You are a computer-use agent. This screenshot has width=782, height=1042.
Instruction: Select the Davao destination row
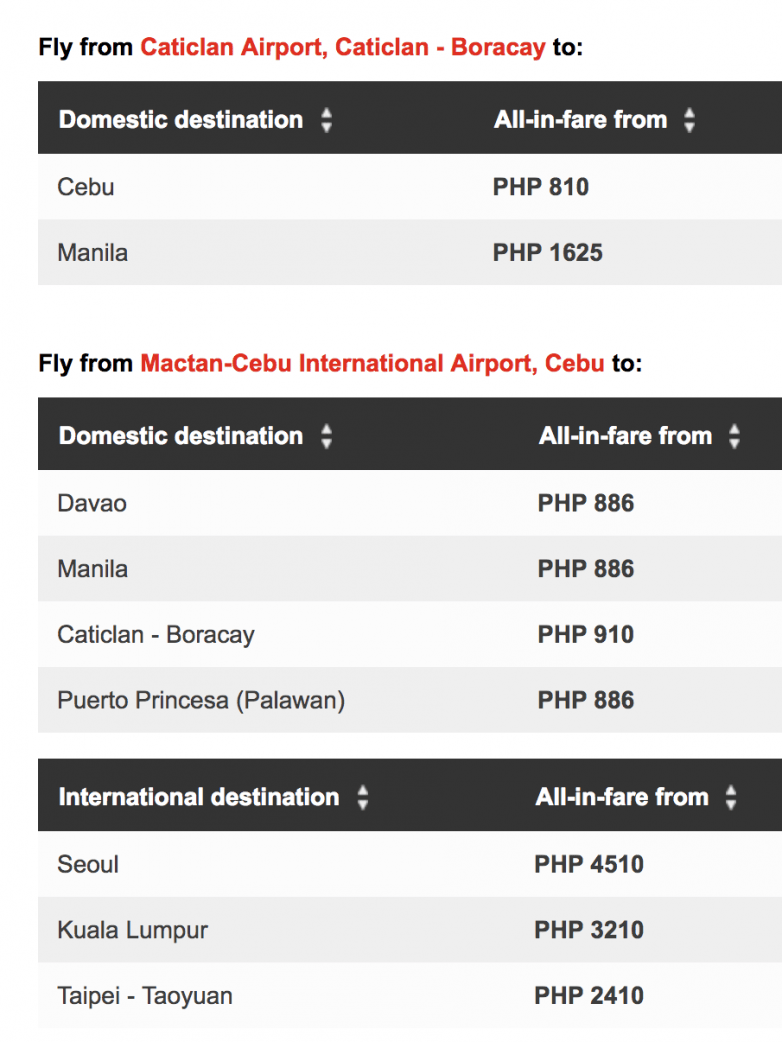92,503
